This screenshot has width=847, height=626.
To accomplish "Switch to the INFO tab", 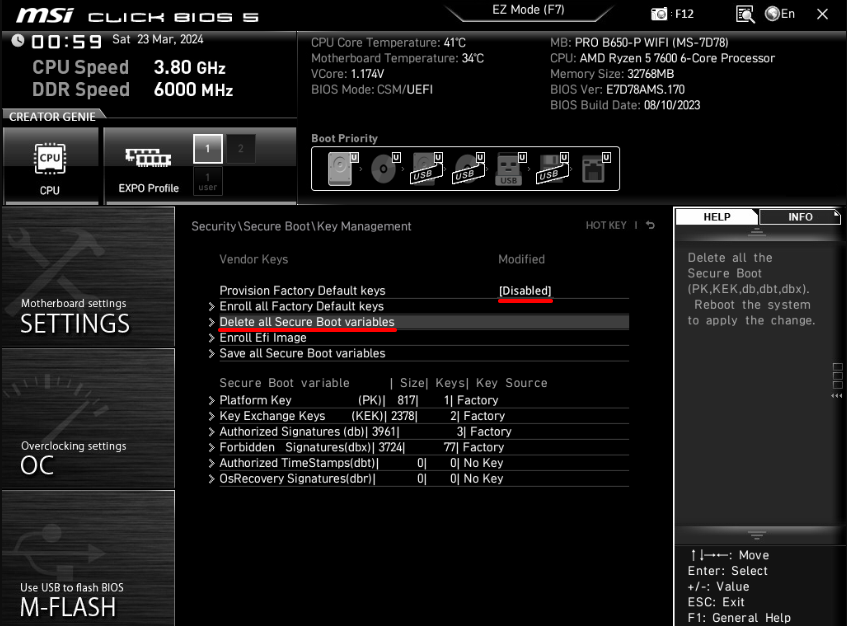I will [x=800, y=216].
